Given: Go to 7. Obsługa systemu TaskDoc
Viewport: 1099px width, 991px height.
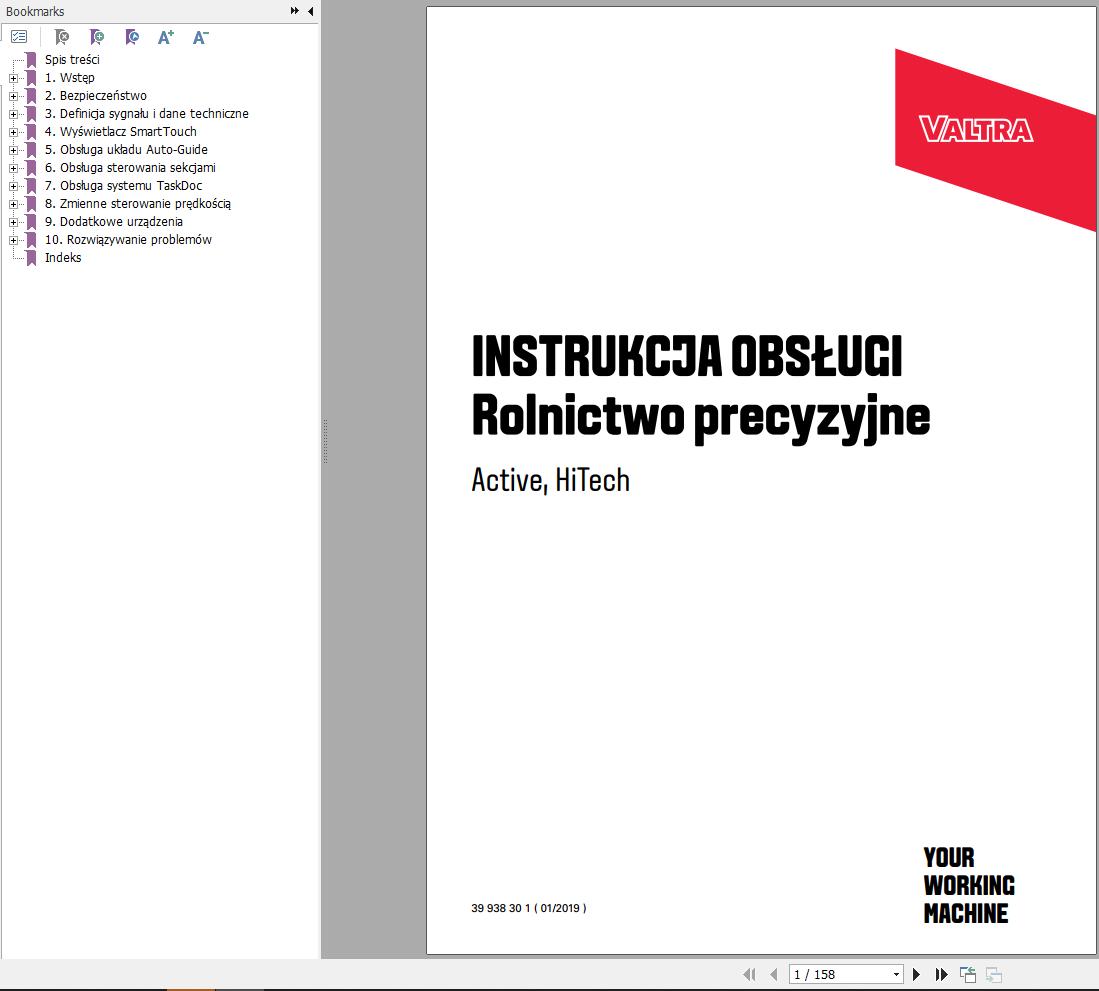Looking at the screenshot, I should 123,186.
